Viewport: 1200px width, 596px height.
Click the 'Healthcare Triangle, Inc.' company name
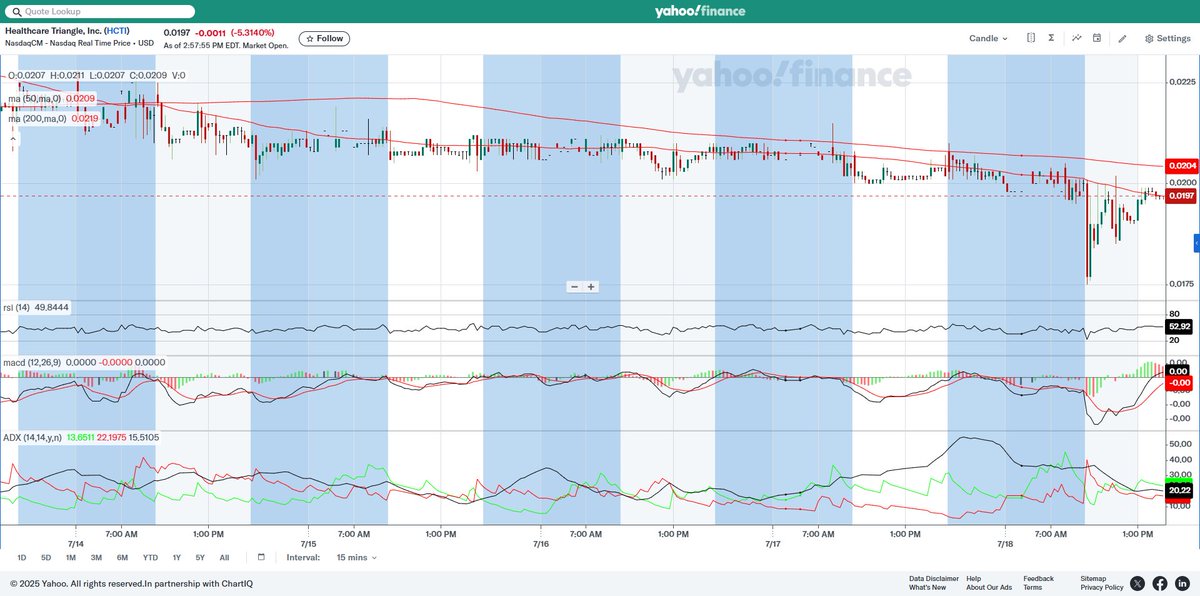(53, 31)
